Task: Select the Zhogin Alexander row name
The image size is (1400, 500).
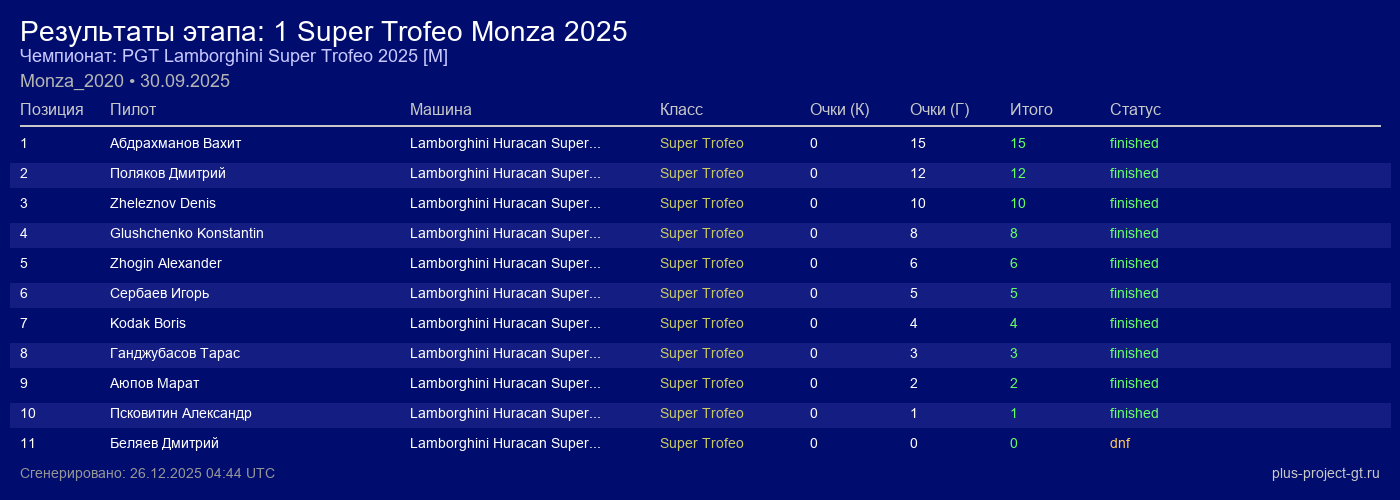Action: click(x=165, y=263)
